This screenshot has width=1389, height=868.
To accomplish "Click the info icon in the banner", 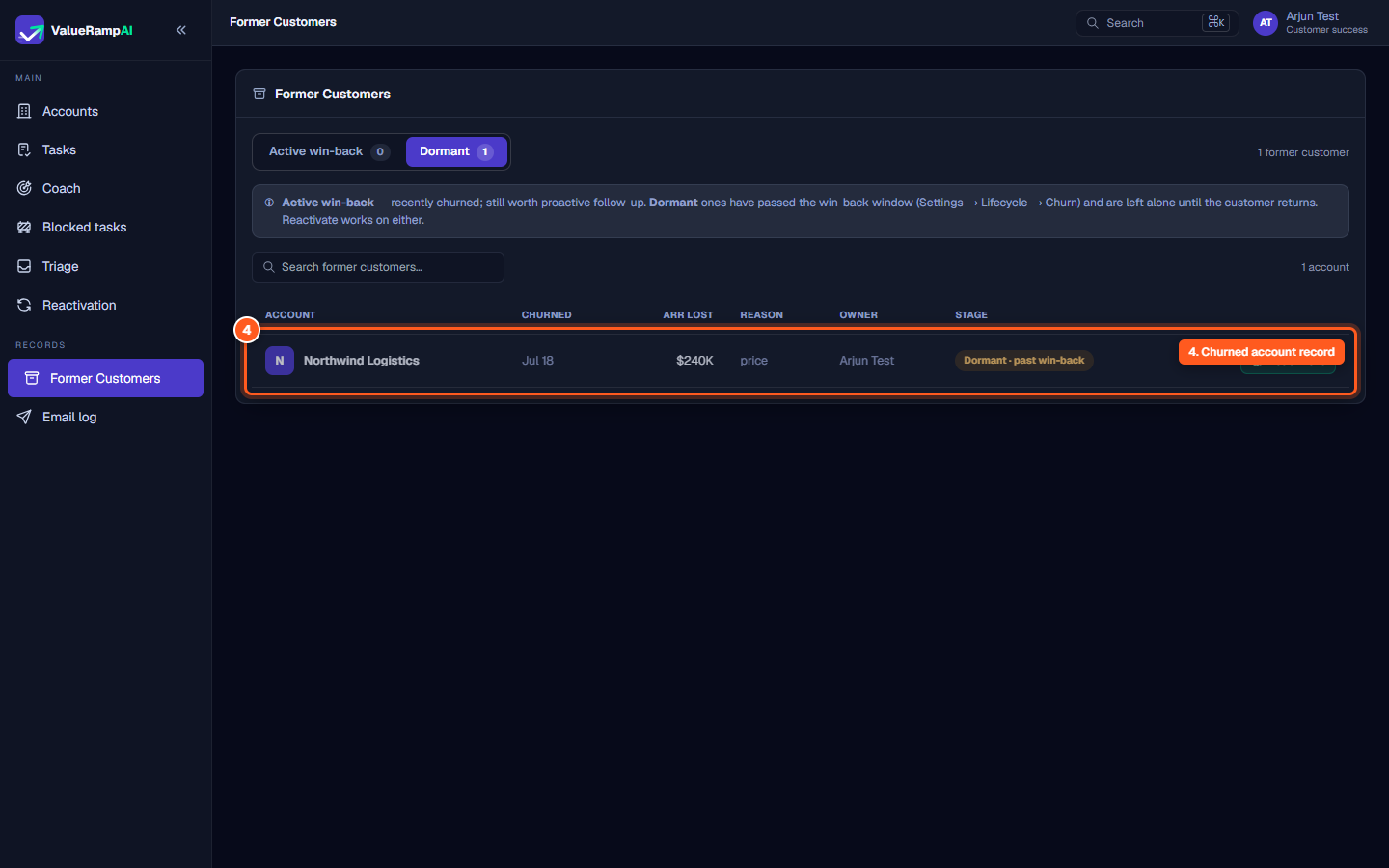I will point(269,203).
